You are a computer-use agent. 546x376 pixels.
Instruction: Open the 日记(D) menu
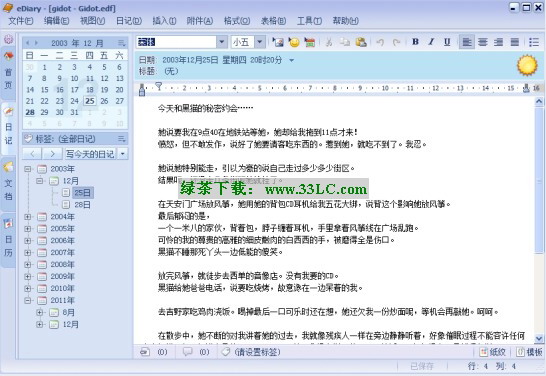pyautogui.click(x=128, y=21)
